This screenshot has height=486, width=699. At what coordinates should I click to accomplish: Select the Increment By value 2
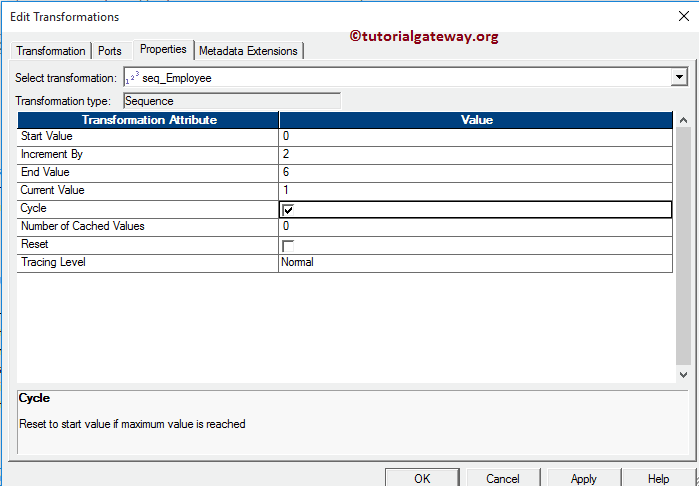tap(475, 155)
